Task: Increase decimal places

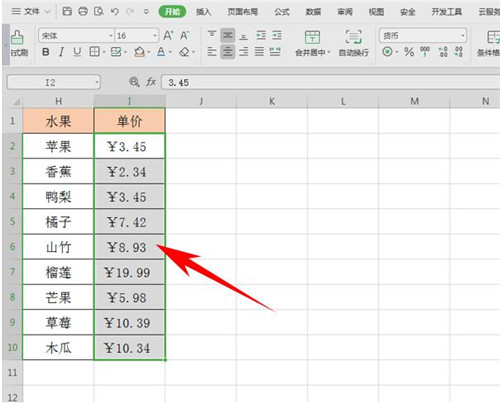Action: tap(443, 52)
